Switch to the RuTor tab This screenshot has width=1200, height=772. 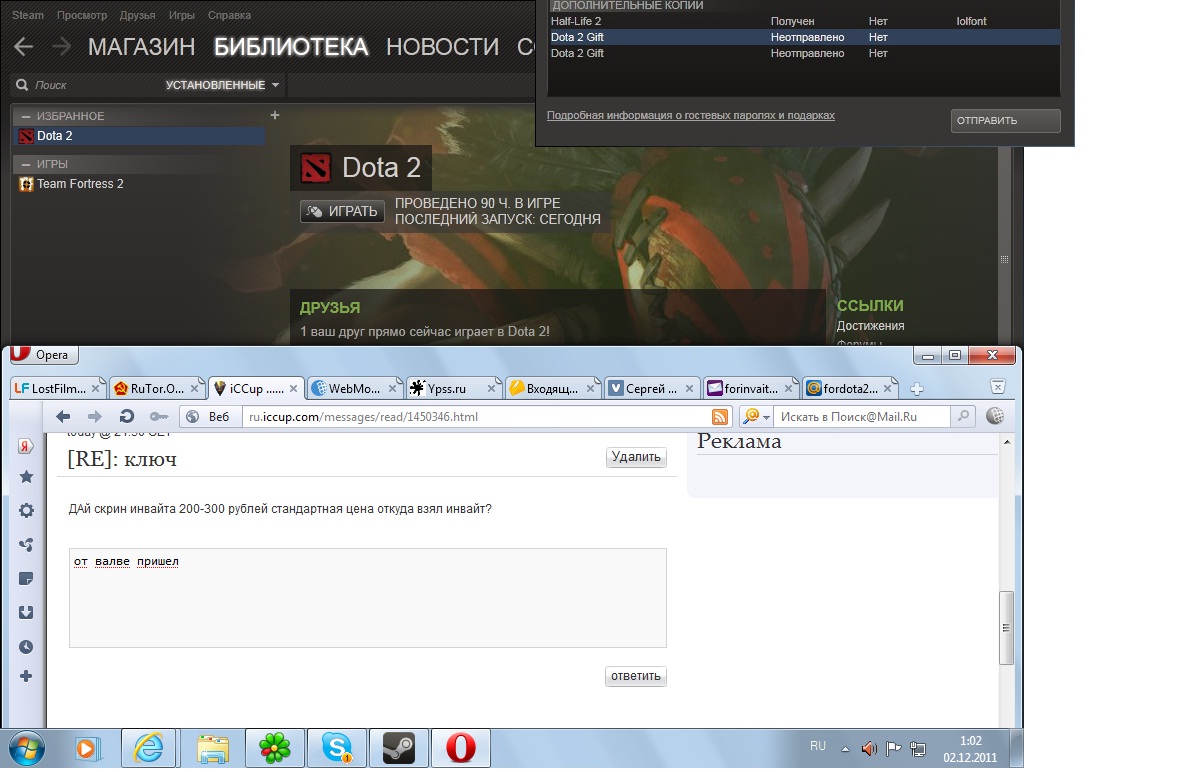[157, 388]
